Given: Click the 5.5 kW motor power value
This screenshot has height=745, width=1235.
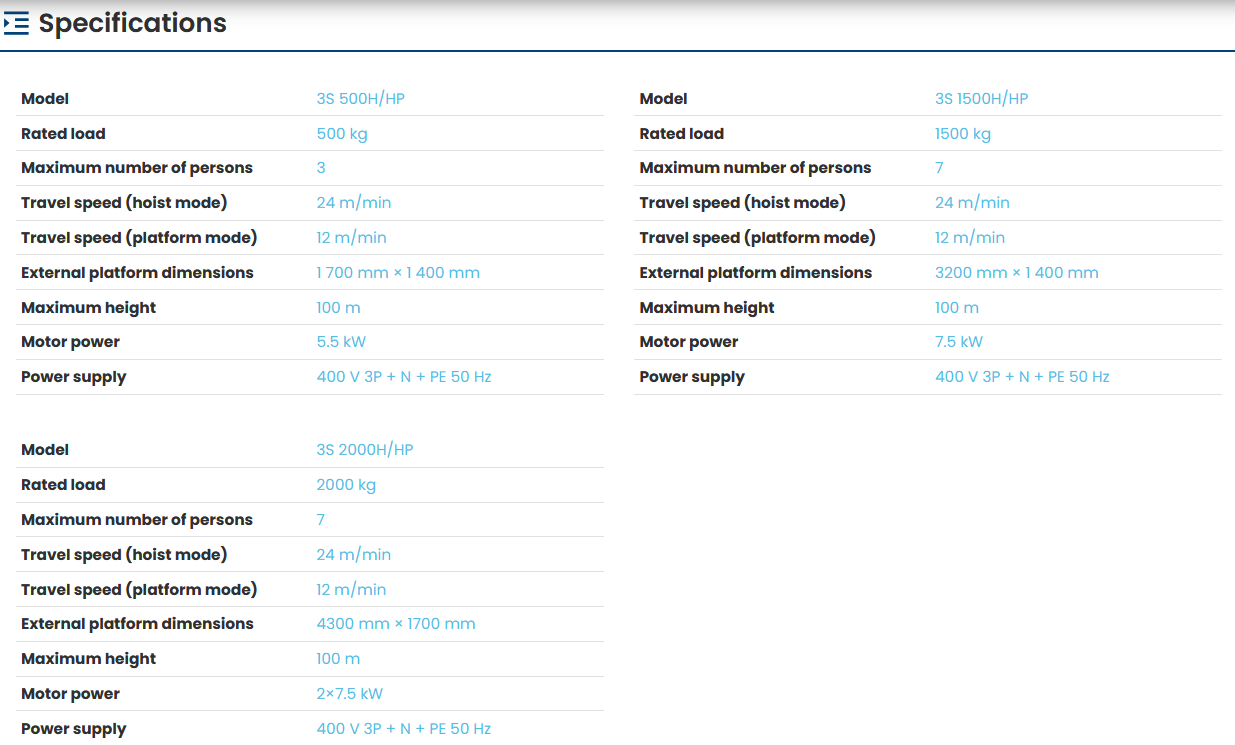Looking at the screenshot, I should tap(341, 342).
